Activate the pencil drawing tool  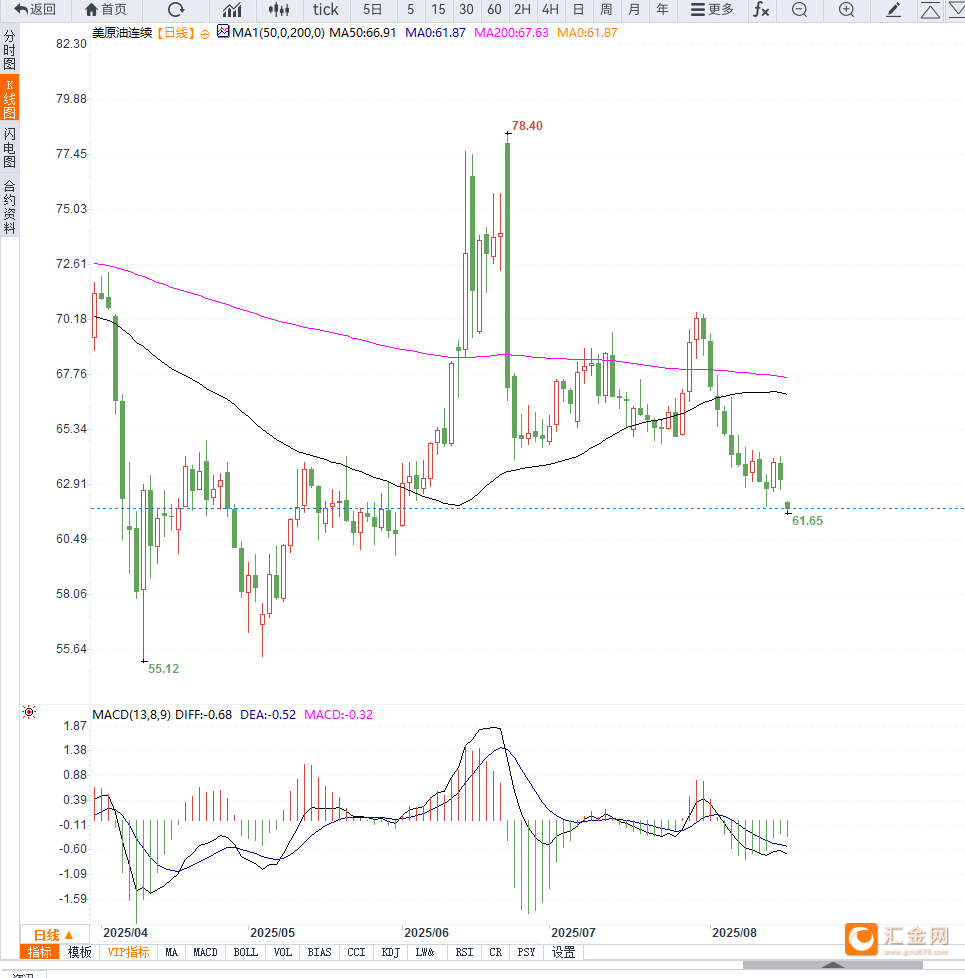(893, 9)
